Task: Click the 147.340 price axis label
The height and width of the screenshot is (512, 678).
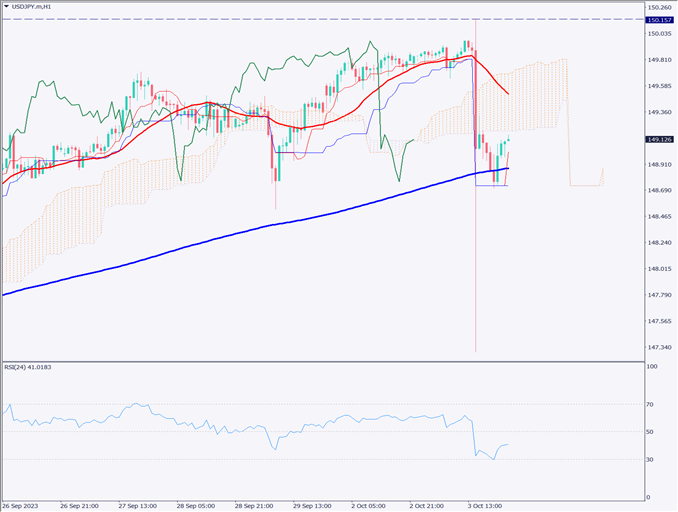Action: [659, 347]
